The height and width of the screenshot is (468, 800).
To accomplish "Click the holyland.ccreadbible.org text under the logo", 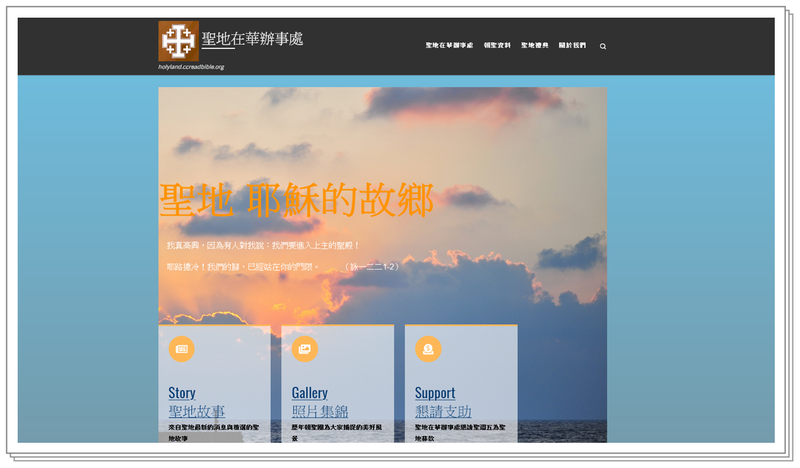I will [x=191, y=67].
